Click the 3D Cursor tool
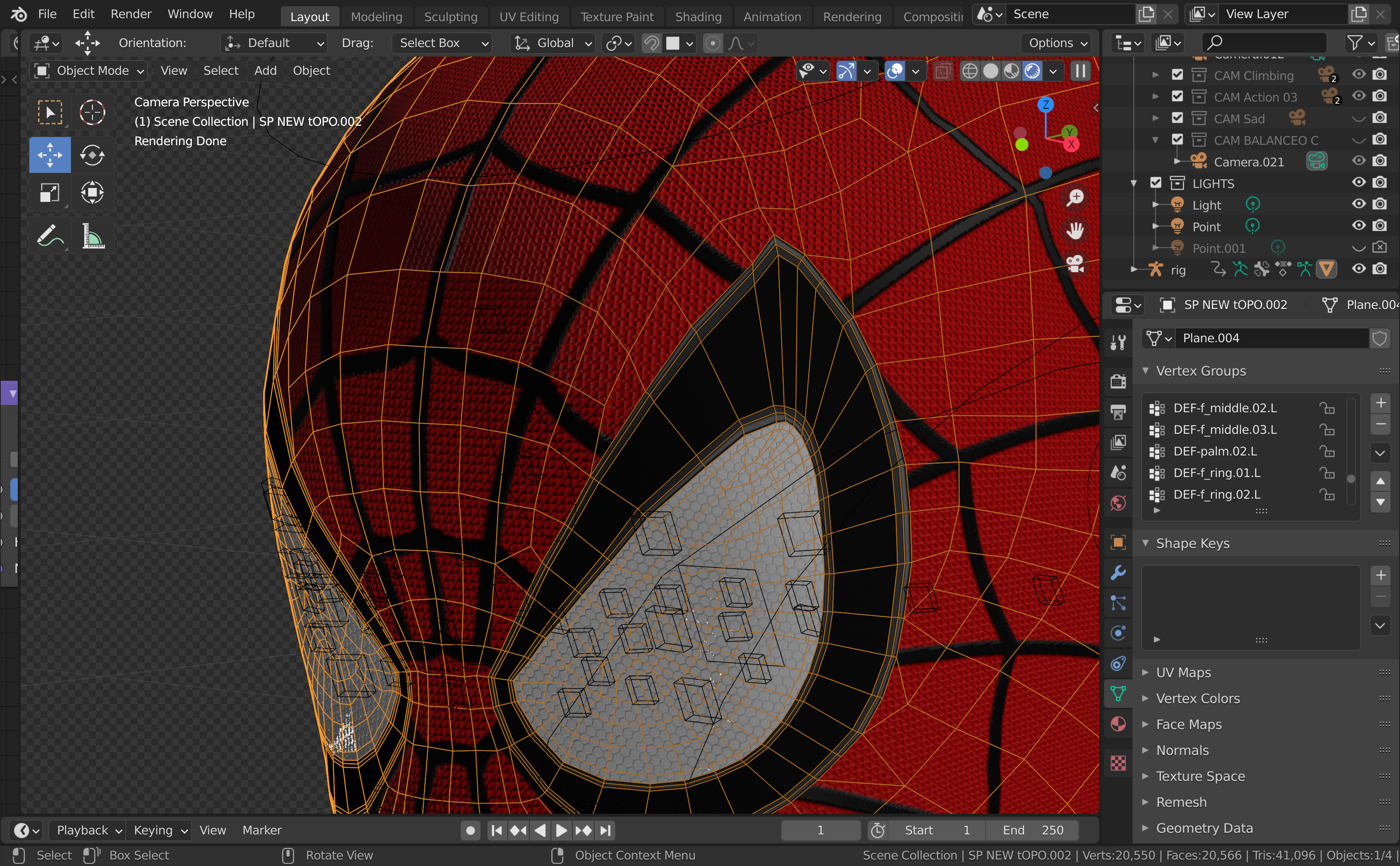Viewport: 1400px width, 866px height. [92, 112]
